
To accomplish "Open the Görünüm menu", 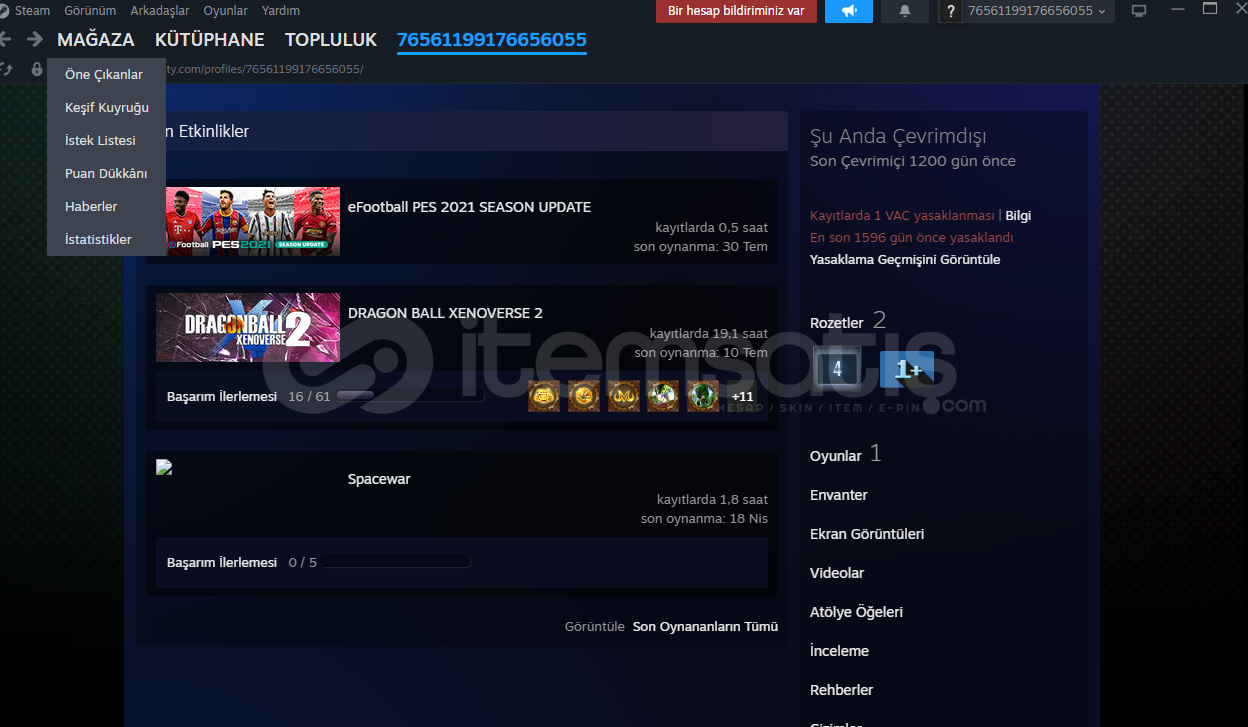I will 90,11.
